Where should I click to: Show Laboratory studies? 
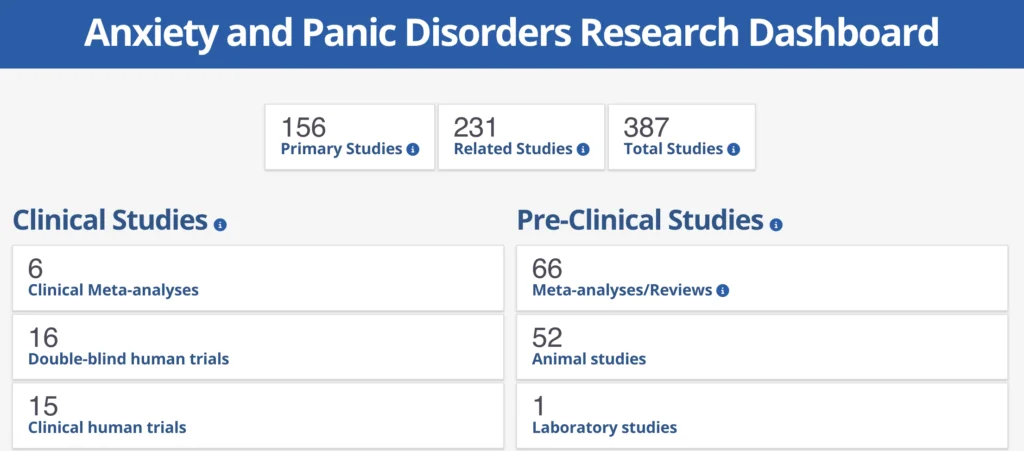(x=604, y=427)
